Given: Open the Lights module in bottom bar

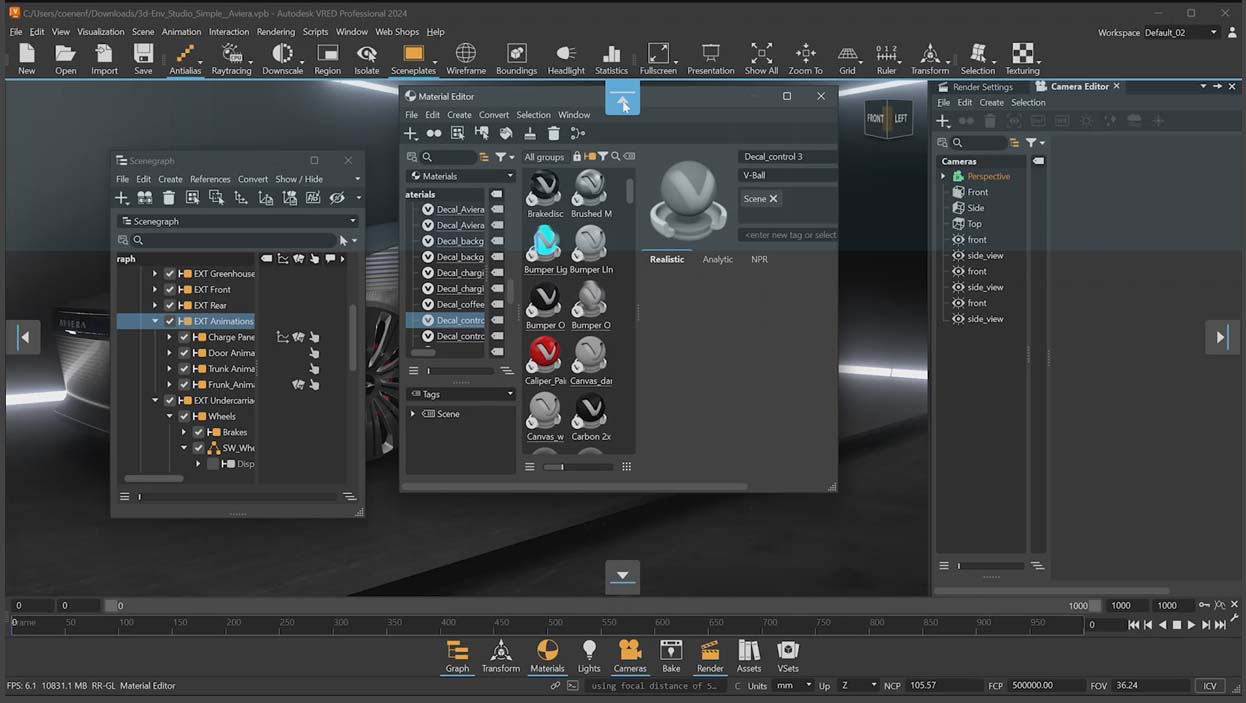Looking at the screenshot, I should point(589,656).
